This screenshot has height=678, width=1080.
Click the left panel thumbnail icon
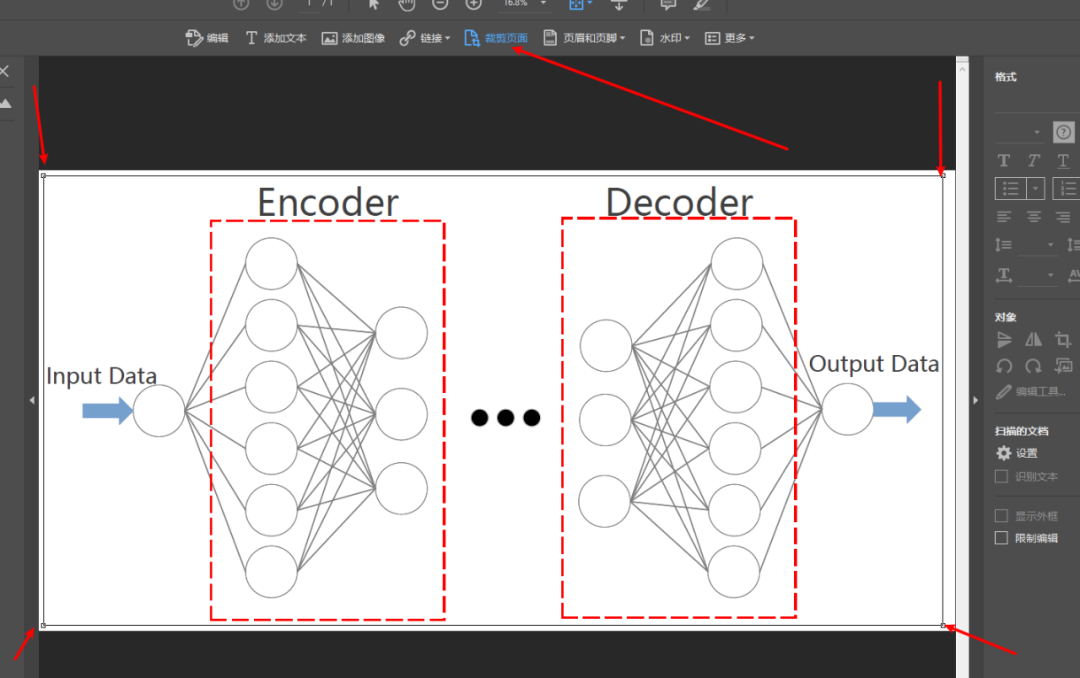pyautogui.click(x=6, y=103)
